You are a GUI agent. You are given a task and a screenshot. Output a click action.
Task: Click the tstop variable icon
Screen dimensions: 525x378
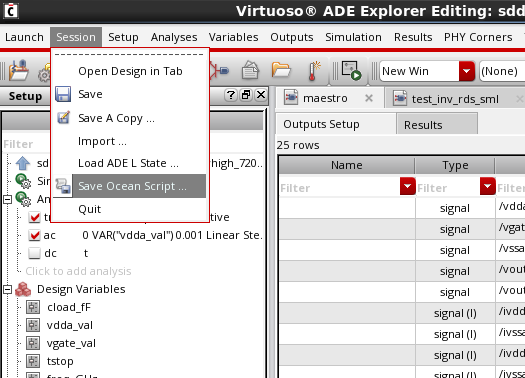click(33, 361)
